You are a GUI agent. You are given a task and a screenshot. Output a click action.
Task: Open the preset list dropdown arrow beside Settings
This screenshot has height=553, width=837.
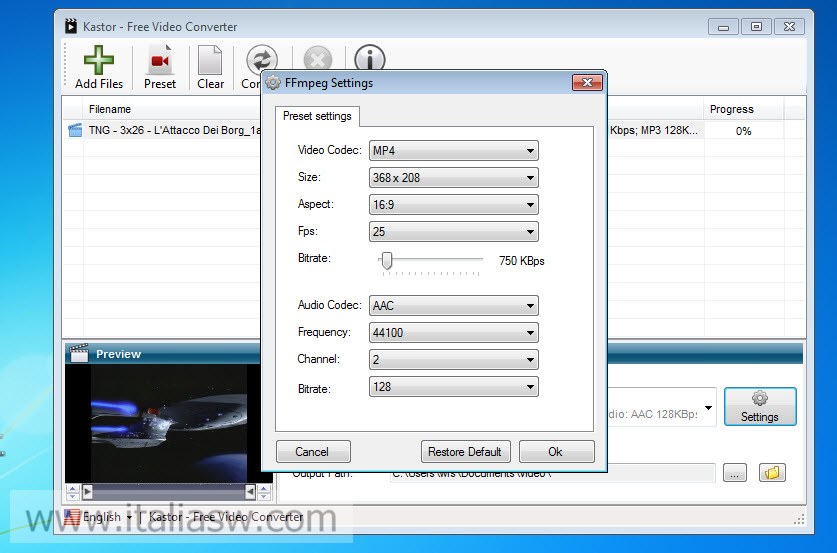coord(708,408)
